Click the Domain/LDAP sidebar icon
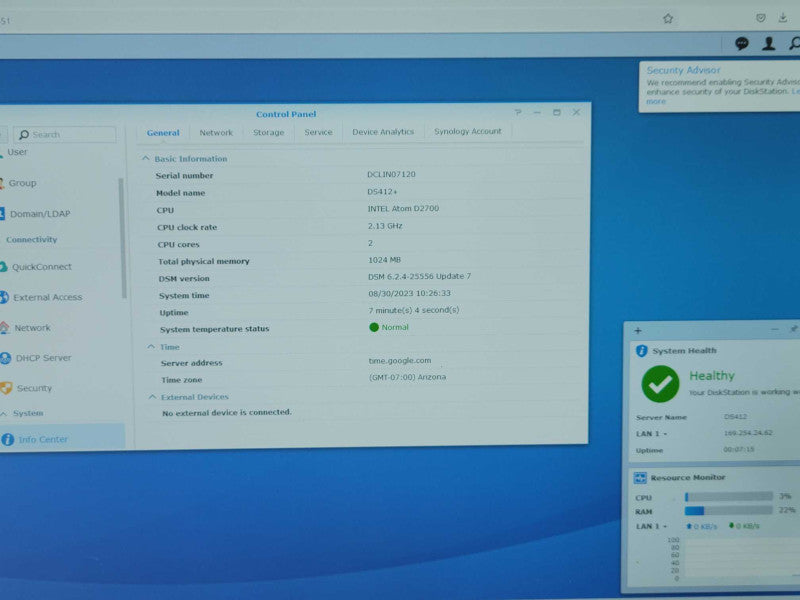 point(2,213)
